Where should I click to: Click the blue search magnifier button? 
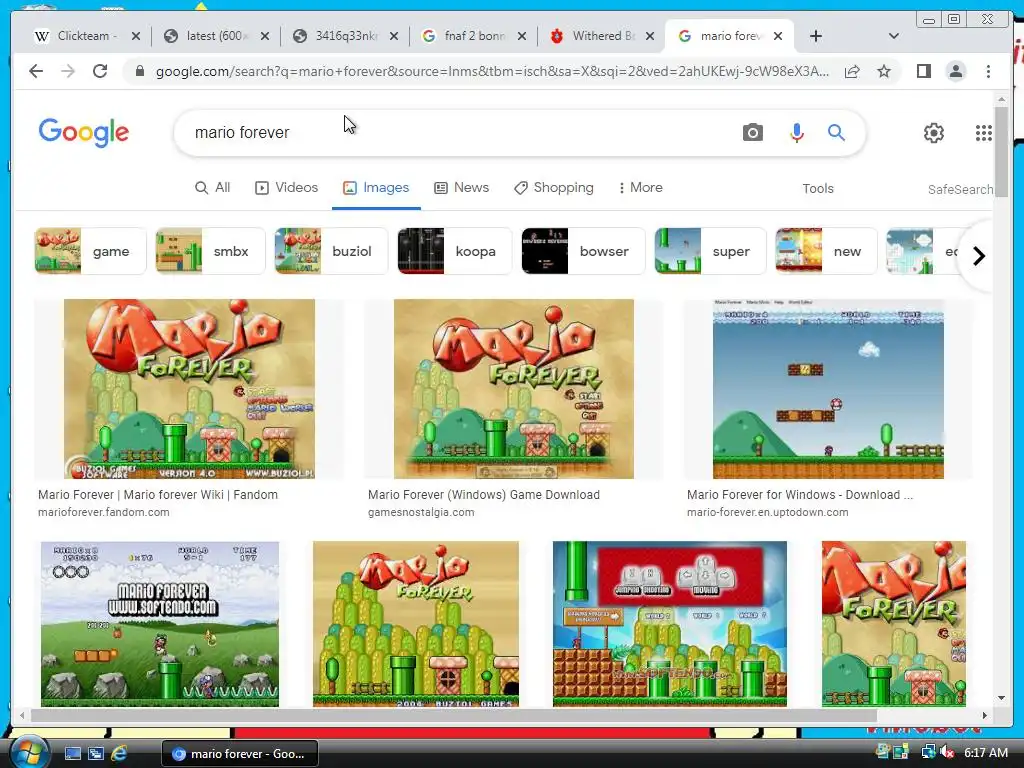tap(837, 133)
